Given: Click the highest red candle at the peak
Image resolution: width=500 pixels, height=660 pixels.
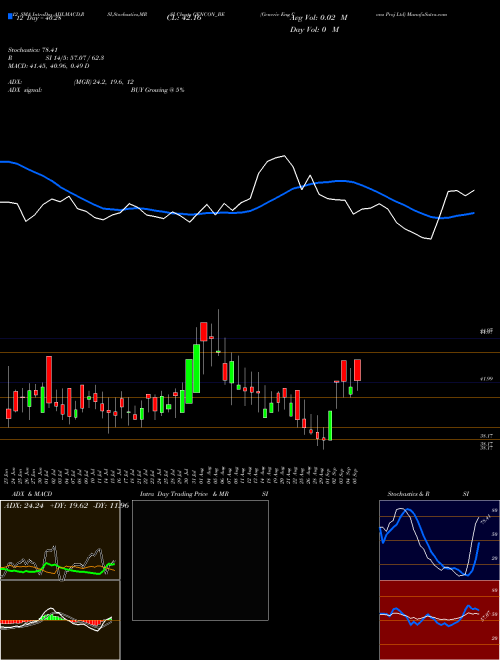Looking at the screenshot, I should pyautogui.click(x=204, y=331).
